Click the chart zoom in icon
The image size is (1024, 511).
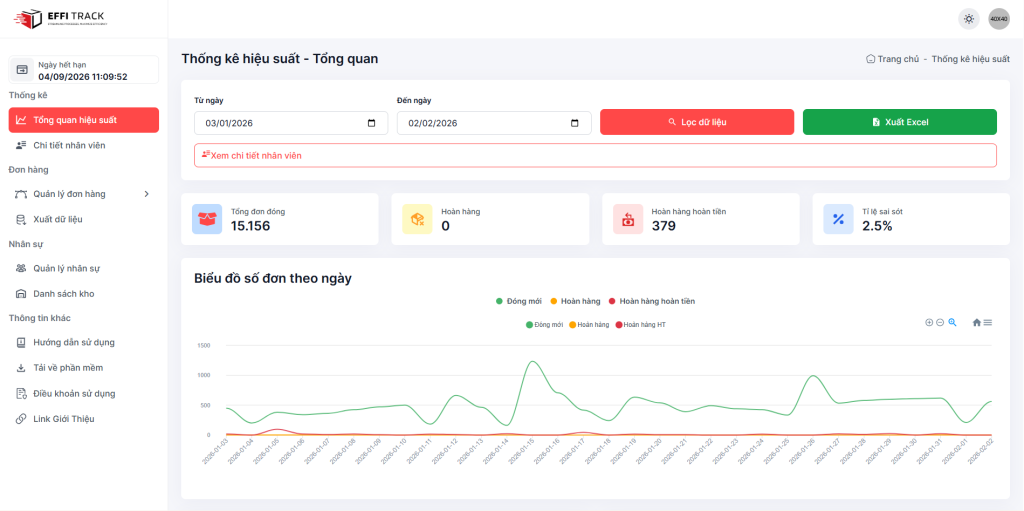(x=929, y=322)
